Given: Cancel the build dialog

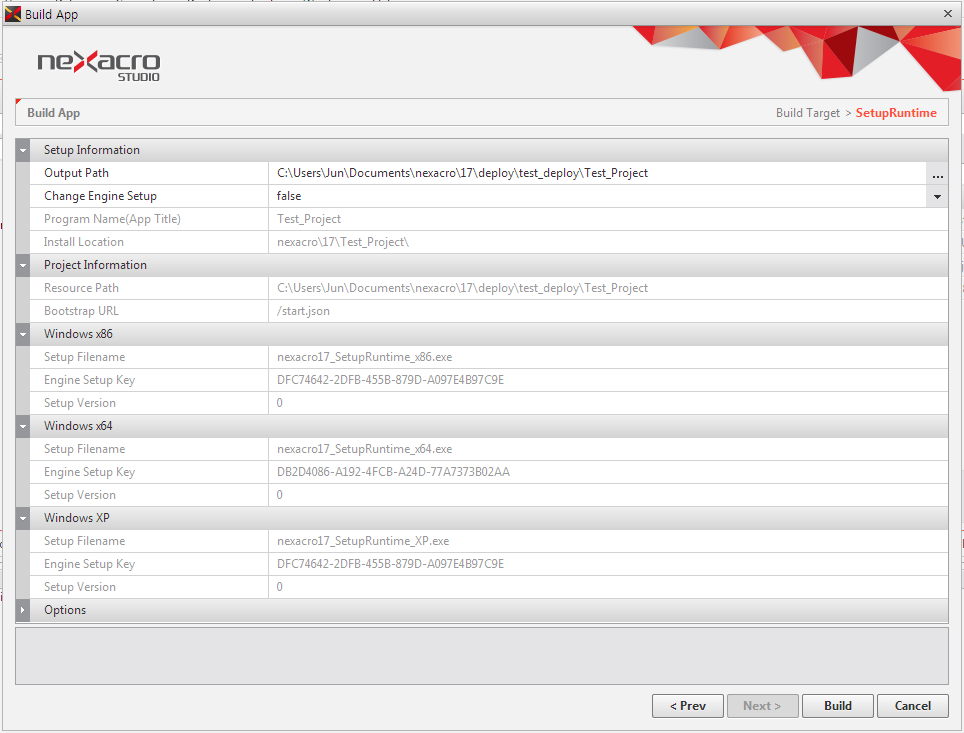Looking at the screenshot, I should coord(912,706).
